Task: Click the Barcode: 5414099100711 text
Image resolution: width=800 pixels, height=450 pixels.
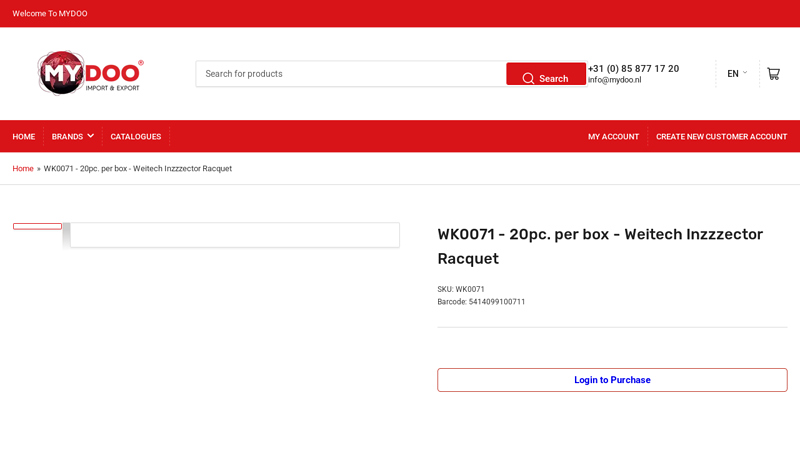Action: tap(481, 302)
